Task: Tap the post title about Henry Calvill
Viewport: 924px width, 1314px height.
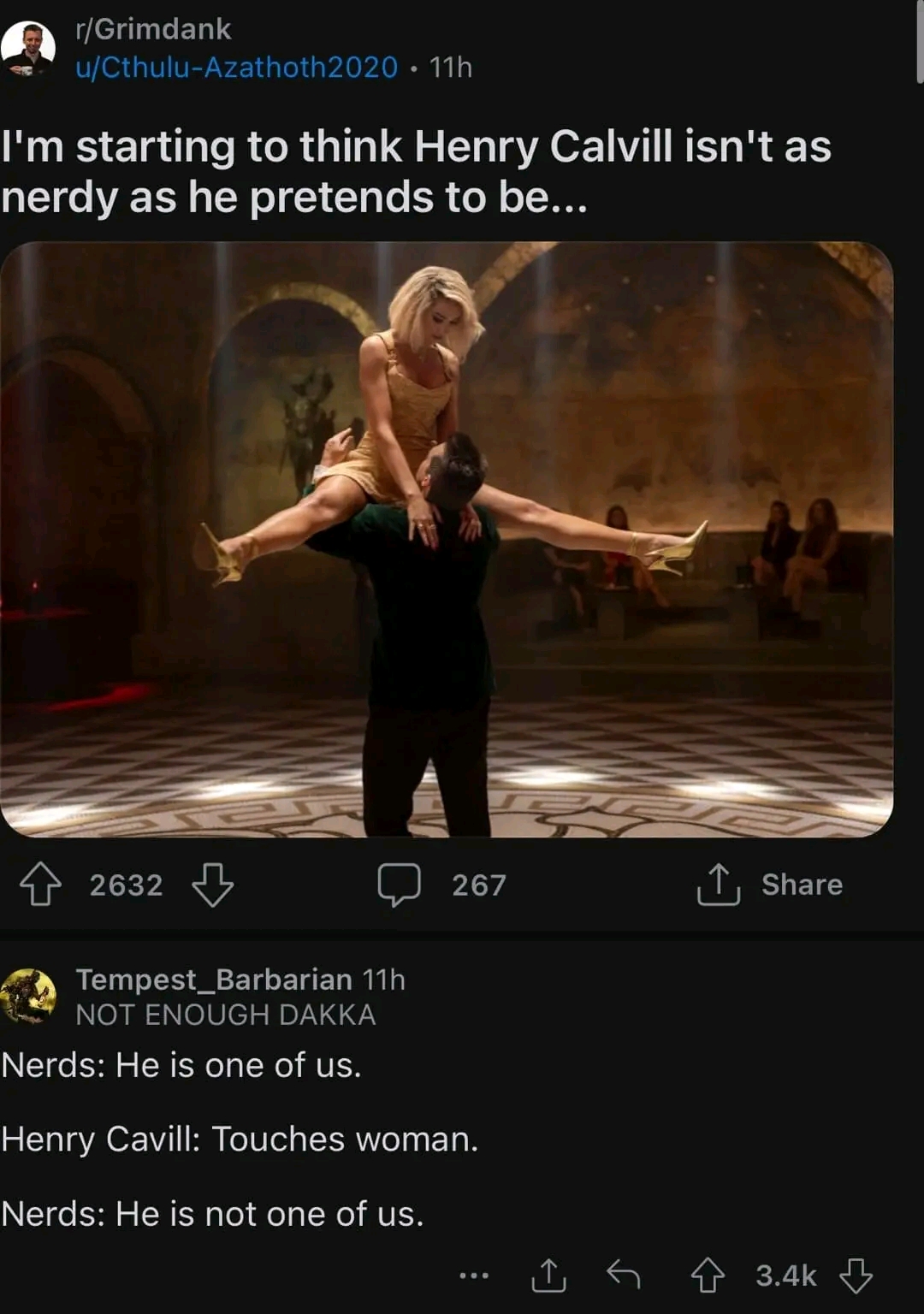Action: [x=417, y=171]
